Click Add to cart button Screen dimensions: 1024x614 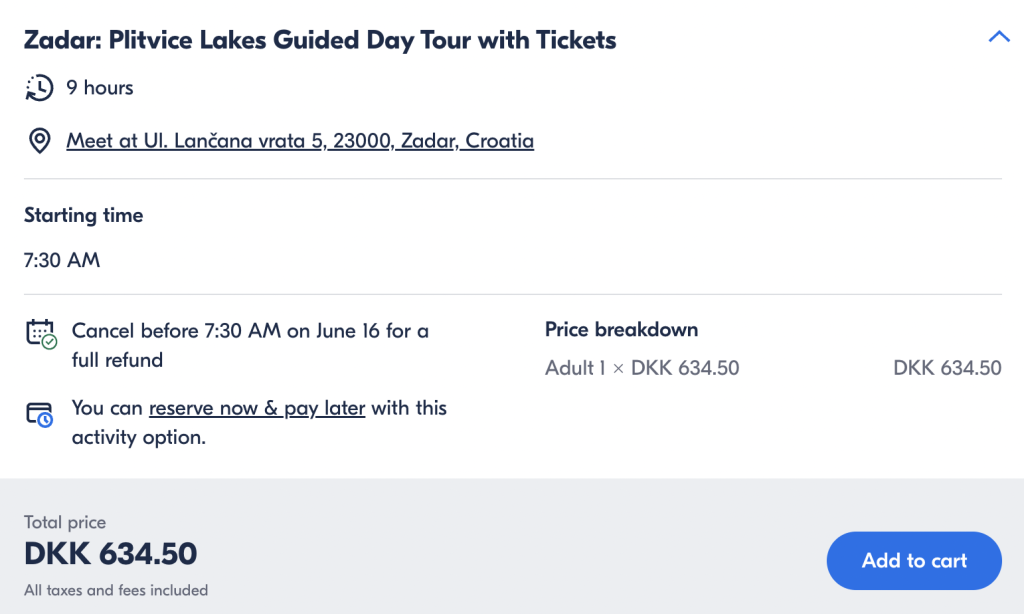click(x=914, y=560)
